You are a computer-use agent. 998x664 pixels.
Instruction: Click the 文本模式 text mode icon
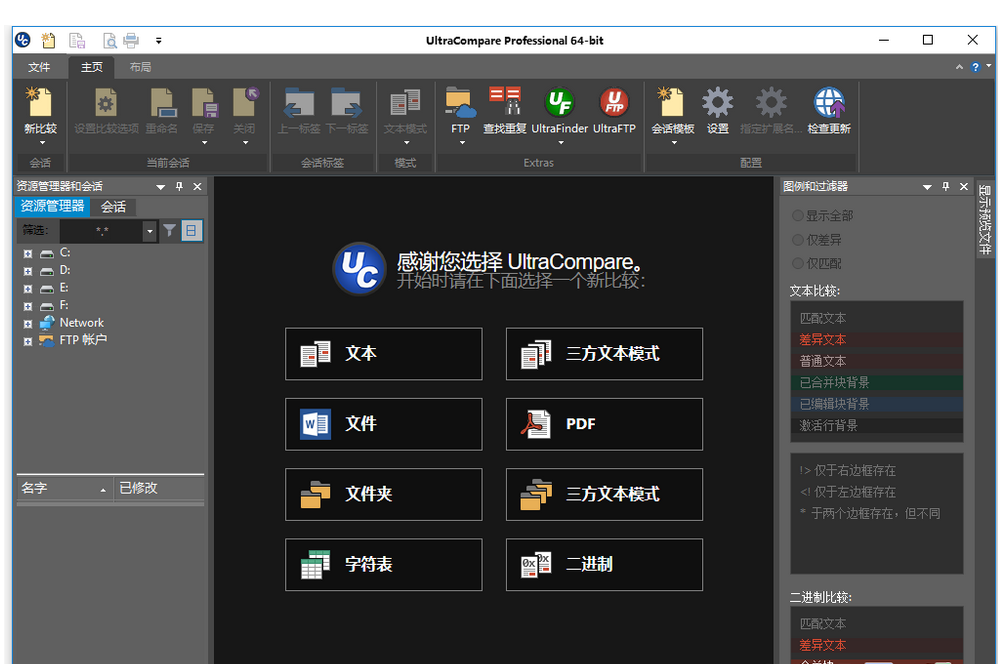[x=405, y=102]
